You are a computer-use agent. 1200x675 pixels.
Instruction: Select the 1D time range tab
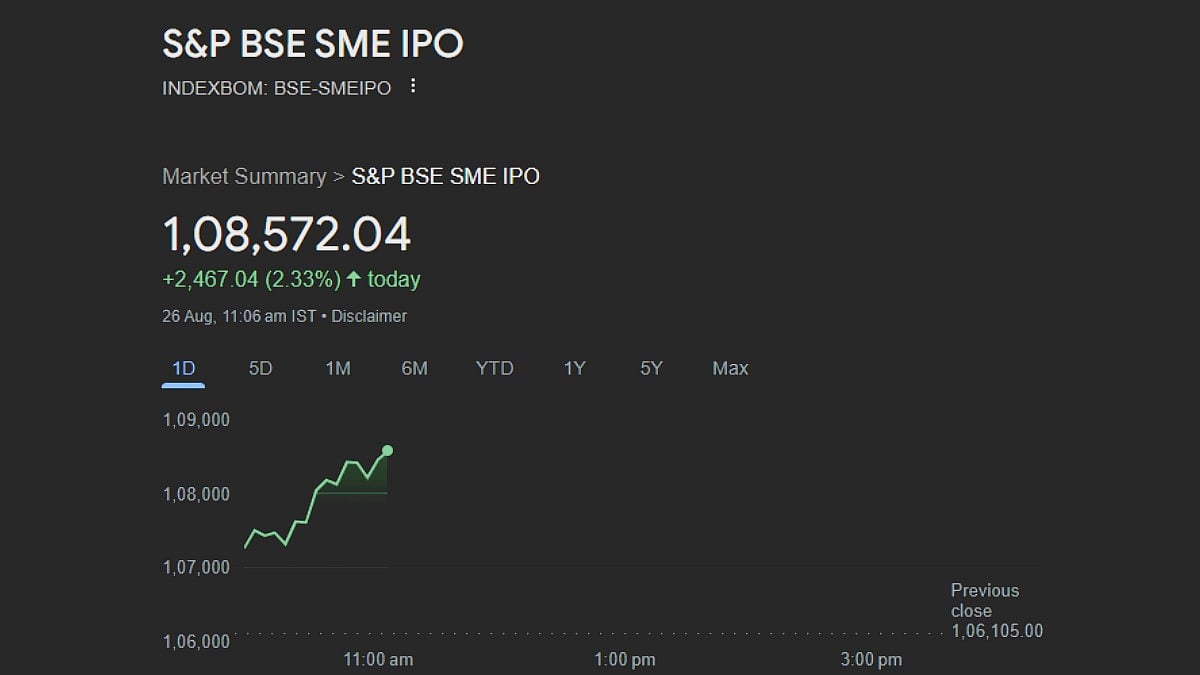[x=183, y=369]
